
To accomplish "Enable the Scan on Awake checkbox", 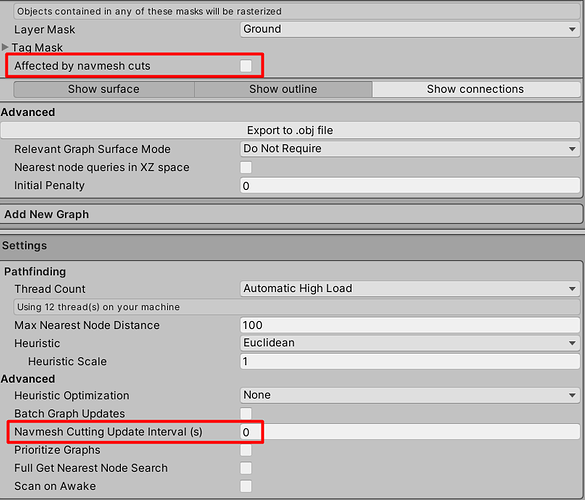I will (x=246, y=486).
